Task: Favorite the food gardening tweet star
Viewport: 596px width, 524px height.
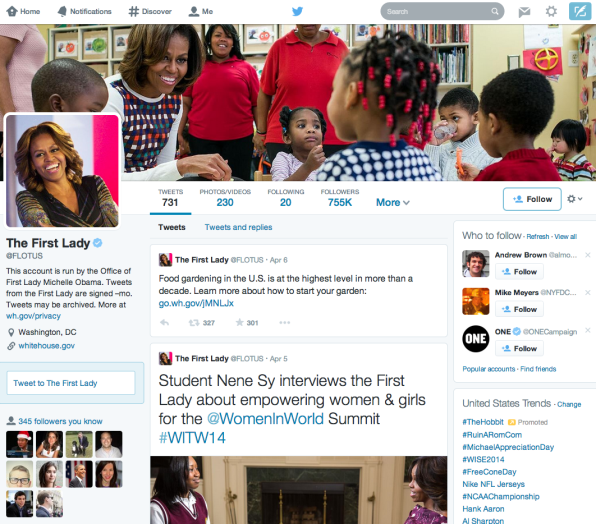Action: (x=247, y=323)
